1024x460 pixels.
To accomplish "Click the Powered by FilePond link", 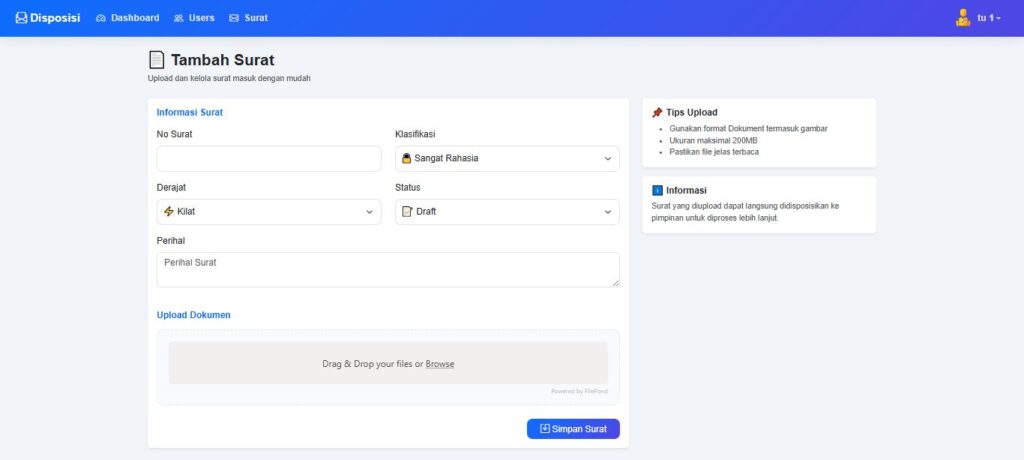I will pyautogui.click(x=579, y=391).
